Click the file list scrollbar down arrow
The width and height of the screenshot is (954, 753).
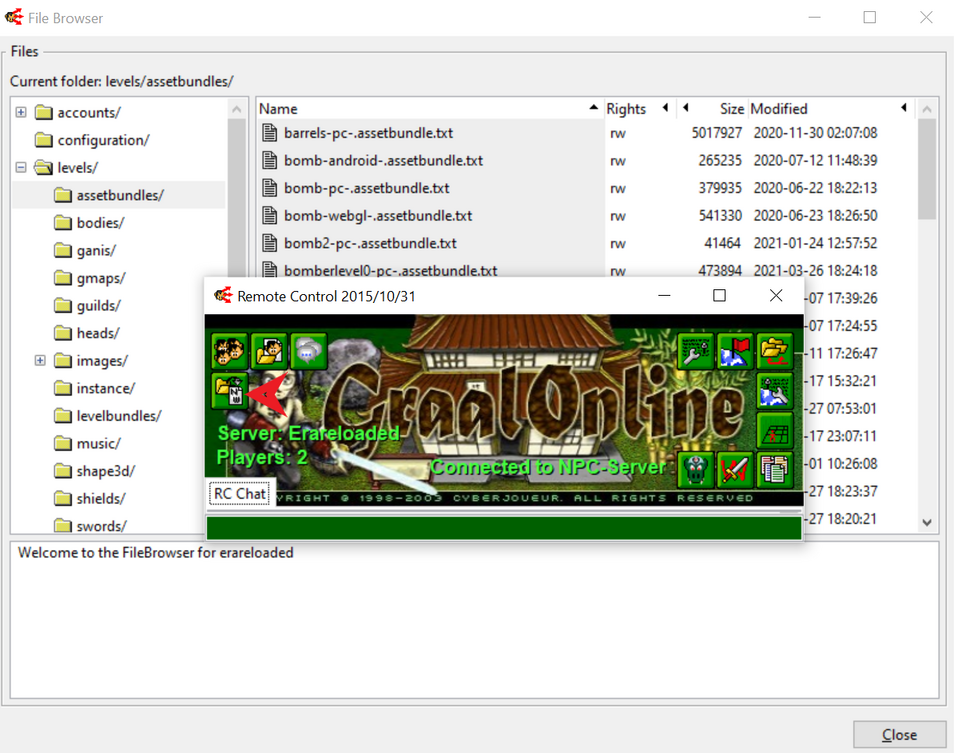tap(927, 522)
